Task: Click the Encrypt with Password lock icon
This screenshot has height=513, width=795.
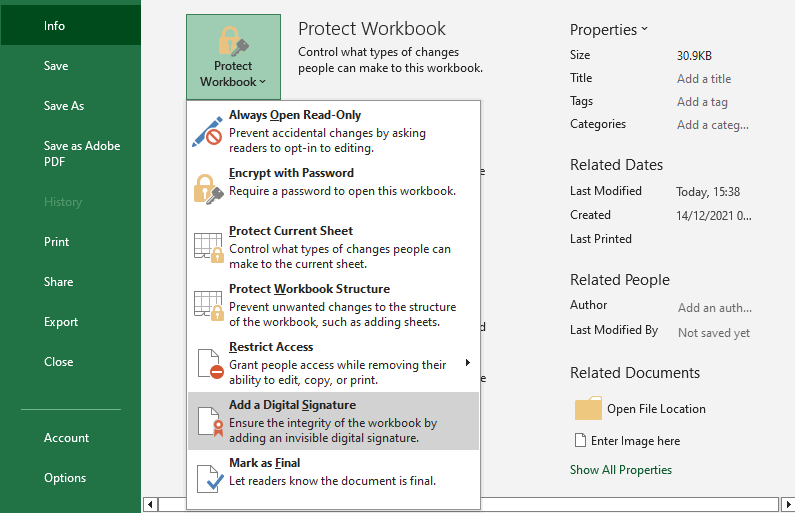Action: (x=207, y=188)
